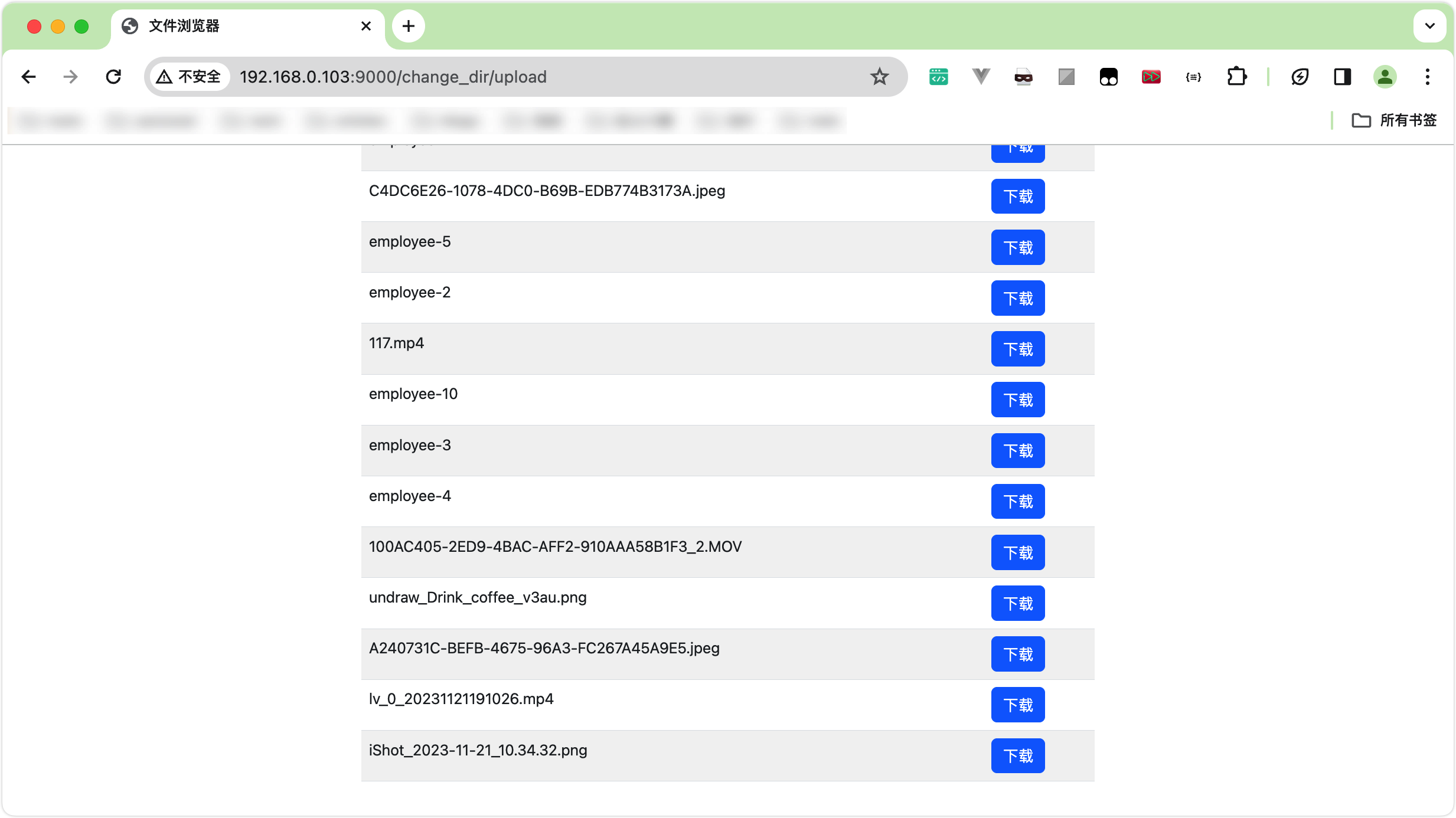This screenshot has width=1456, height=818.
Task: Bookmark this page with the star icon
Action: coord(879,77)
